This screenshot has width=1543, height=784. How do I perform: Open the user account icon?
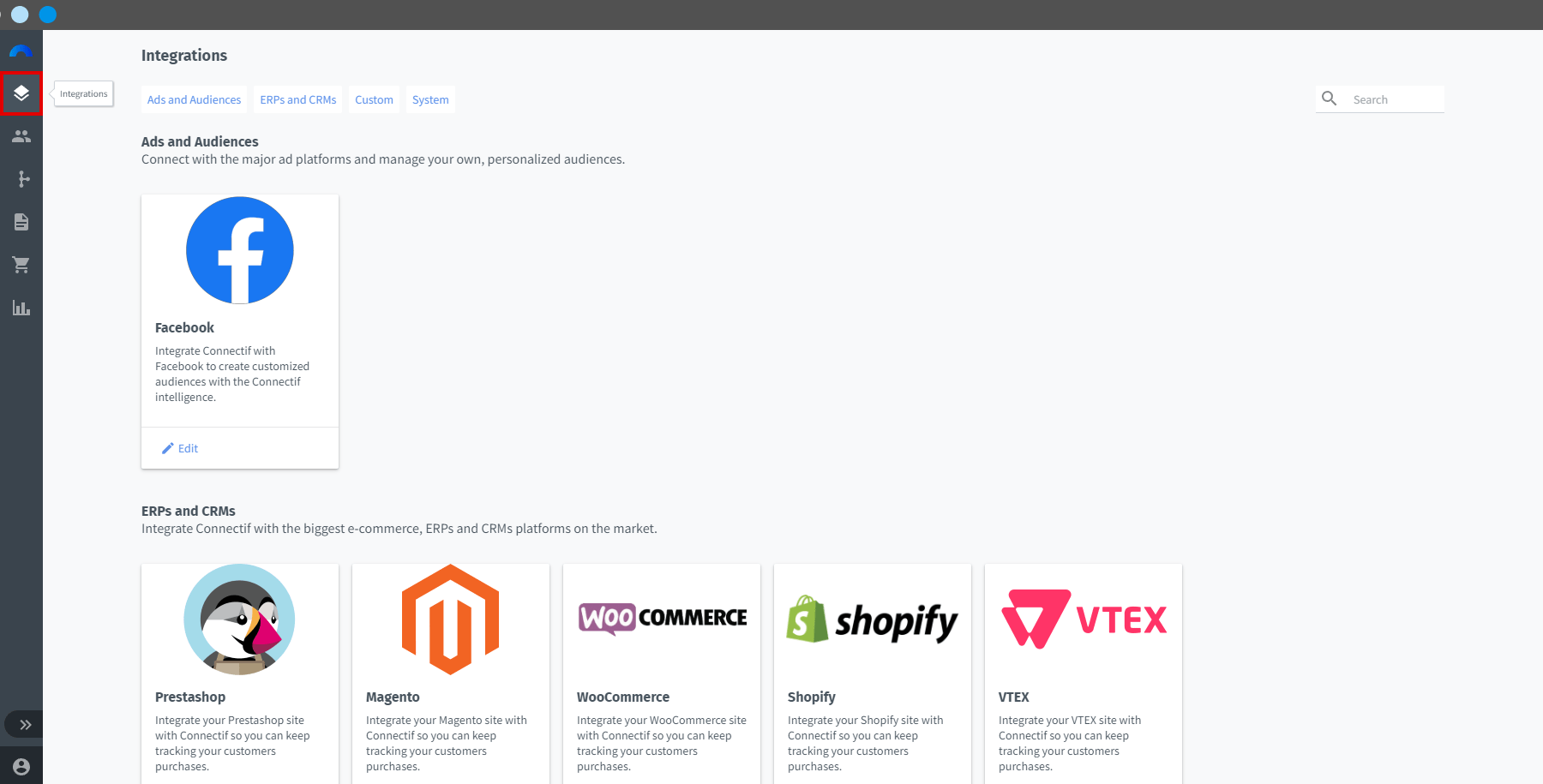point(21,767)
